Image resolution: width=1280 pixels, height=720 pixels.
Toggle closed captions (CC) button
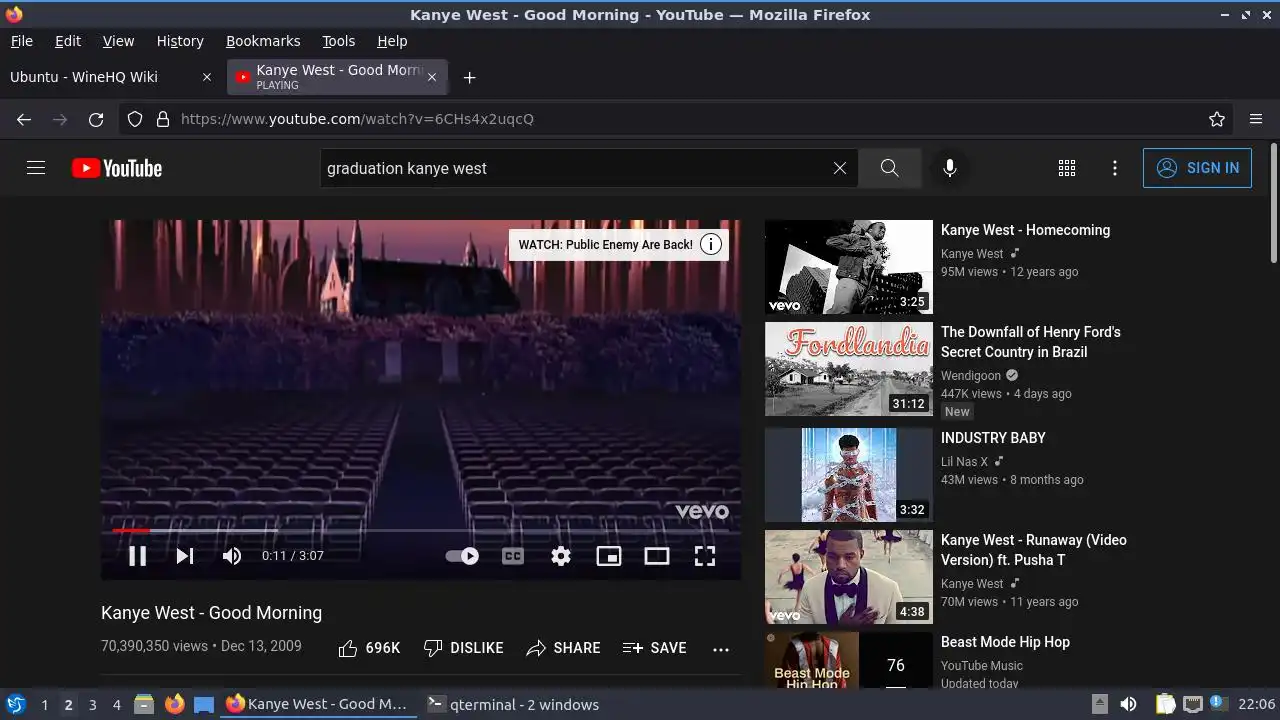(x=513, y=556)
